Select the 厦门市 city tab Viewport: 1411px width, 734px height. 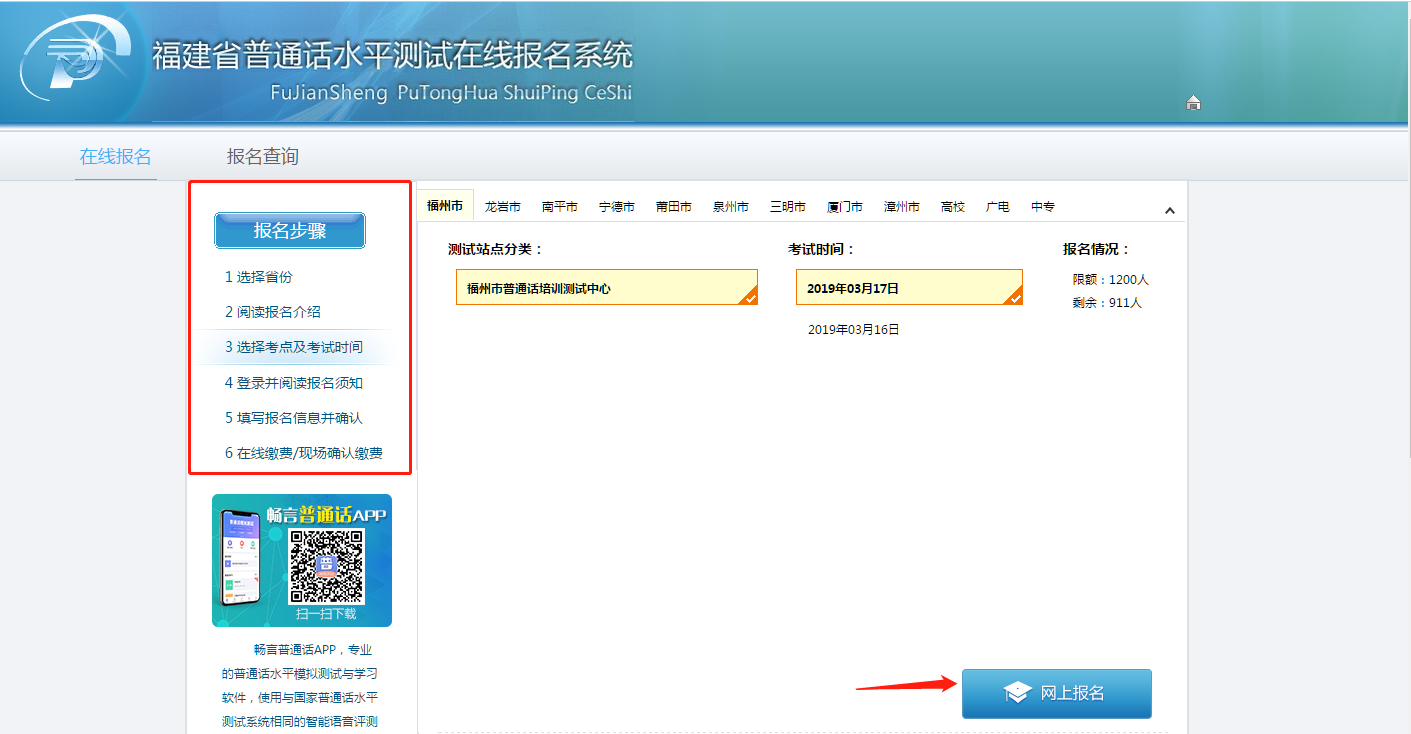point(845,207)
